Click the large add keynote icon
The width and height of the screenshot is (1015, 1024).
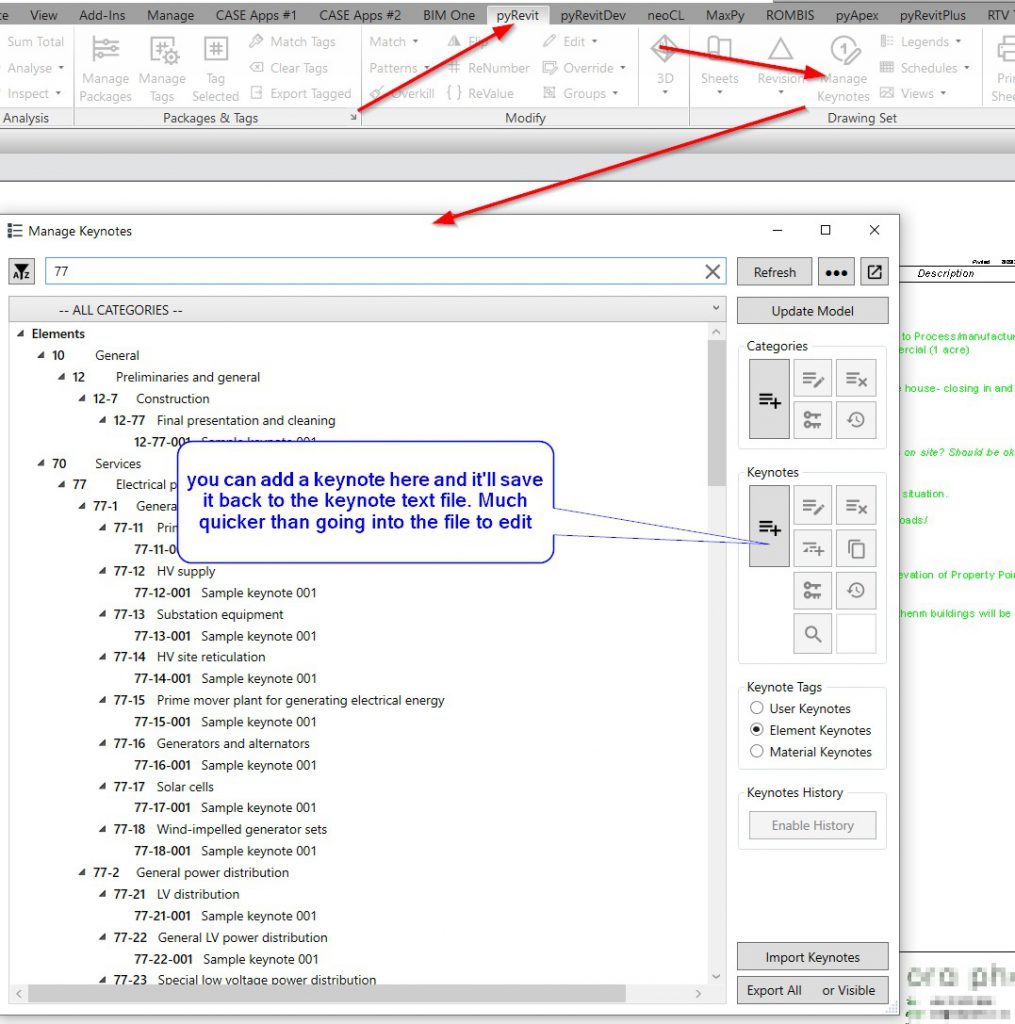pyautogui.click(x=768, y=527)
